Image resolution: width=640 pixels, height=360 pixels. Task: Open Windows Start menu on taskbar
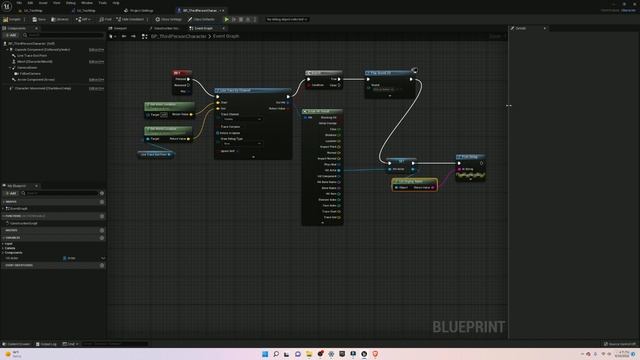click(265, 354)
